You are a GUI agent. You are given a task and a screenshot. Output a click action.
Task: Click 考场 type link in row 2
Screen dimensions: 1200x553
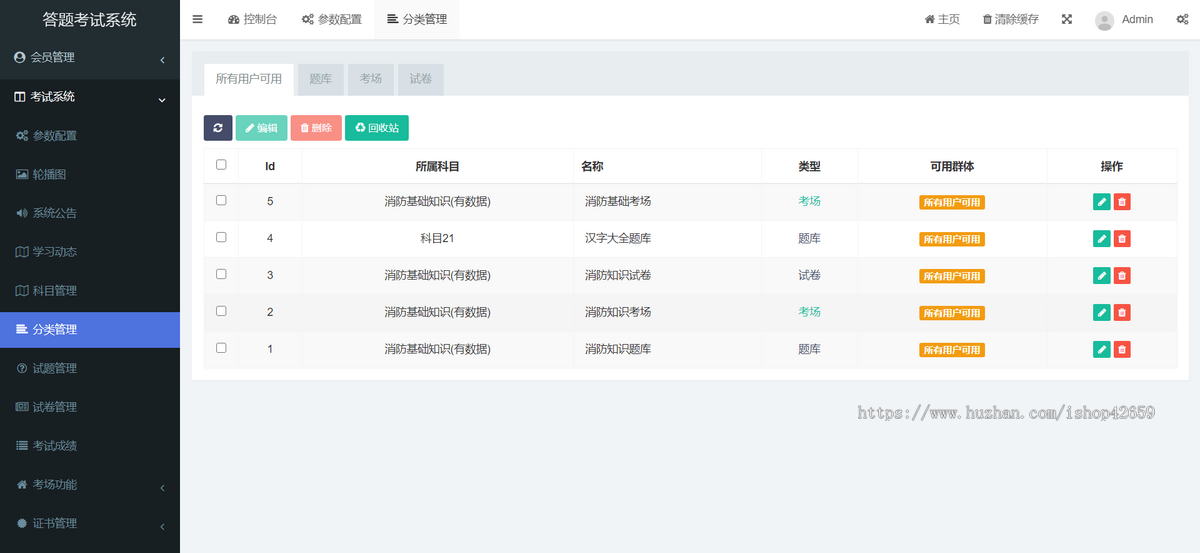pyautogui.click(x=810, y=312)
